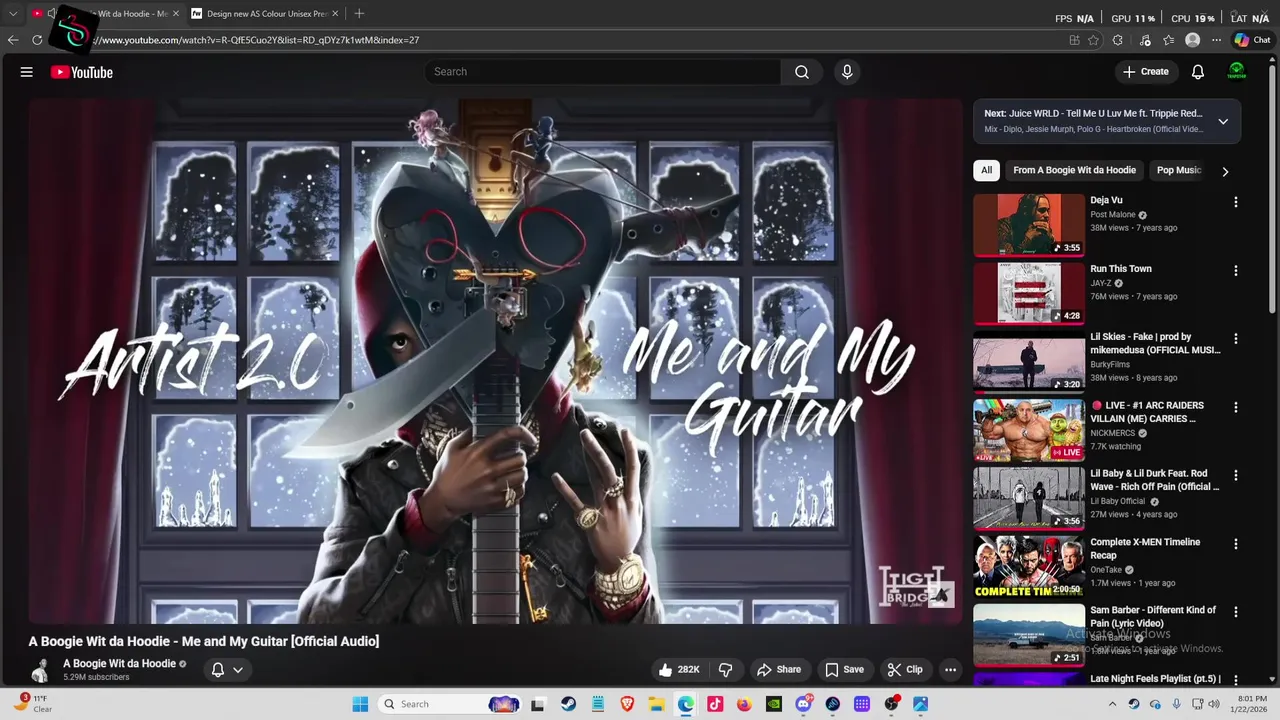
Task: Open Lil Baby & Lil Durk Rich Off Pain thumbnail
Action: [1029, 498]
